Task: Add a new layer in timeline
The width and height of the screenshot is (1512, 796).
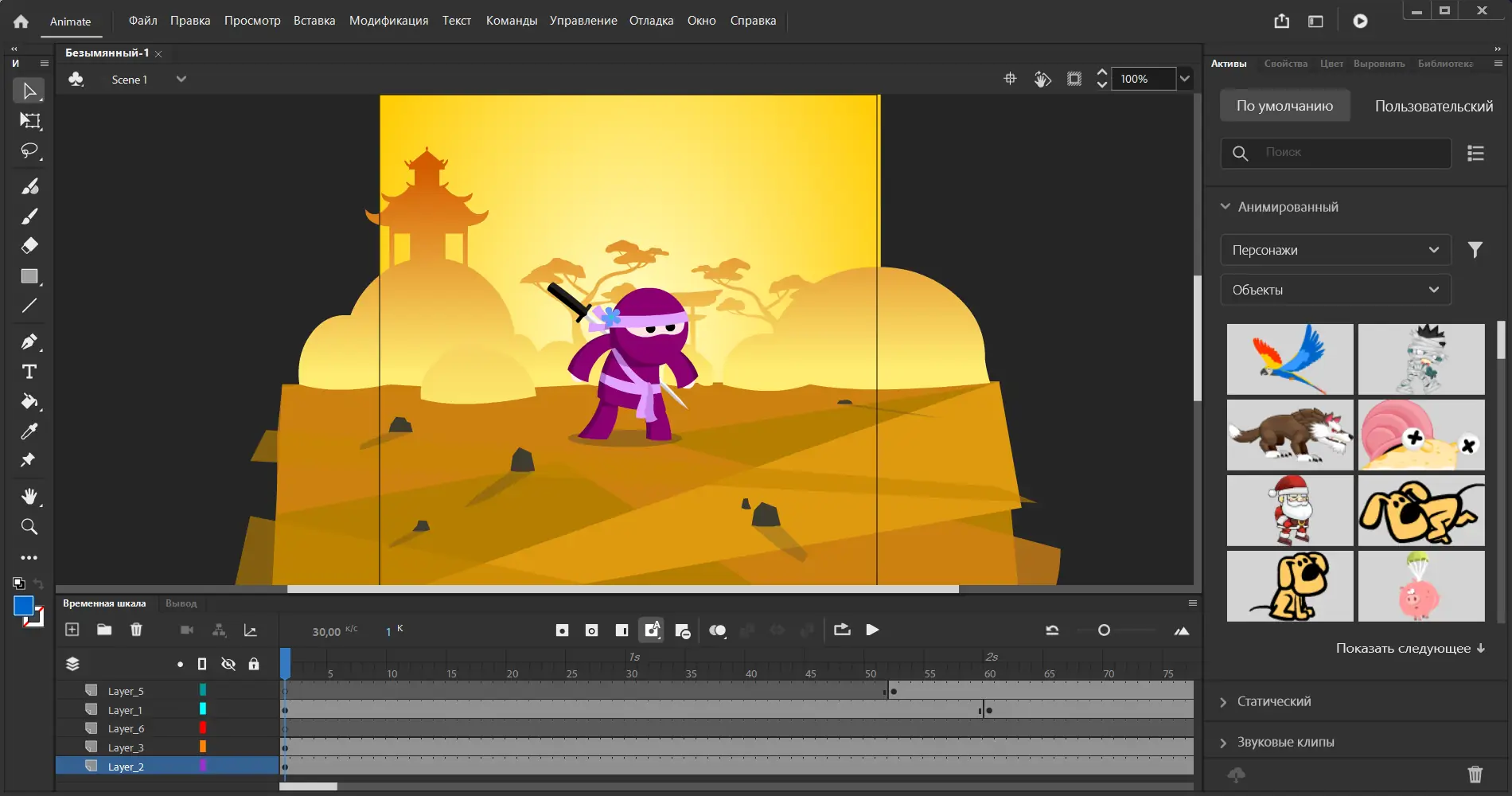Action: tap(72, 630)
